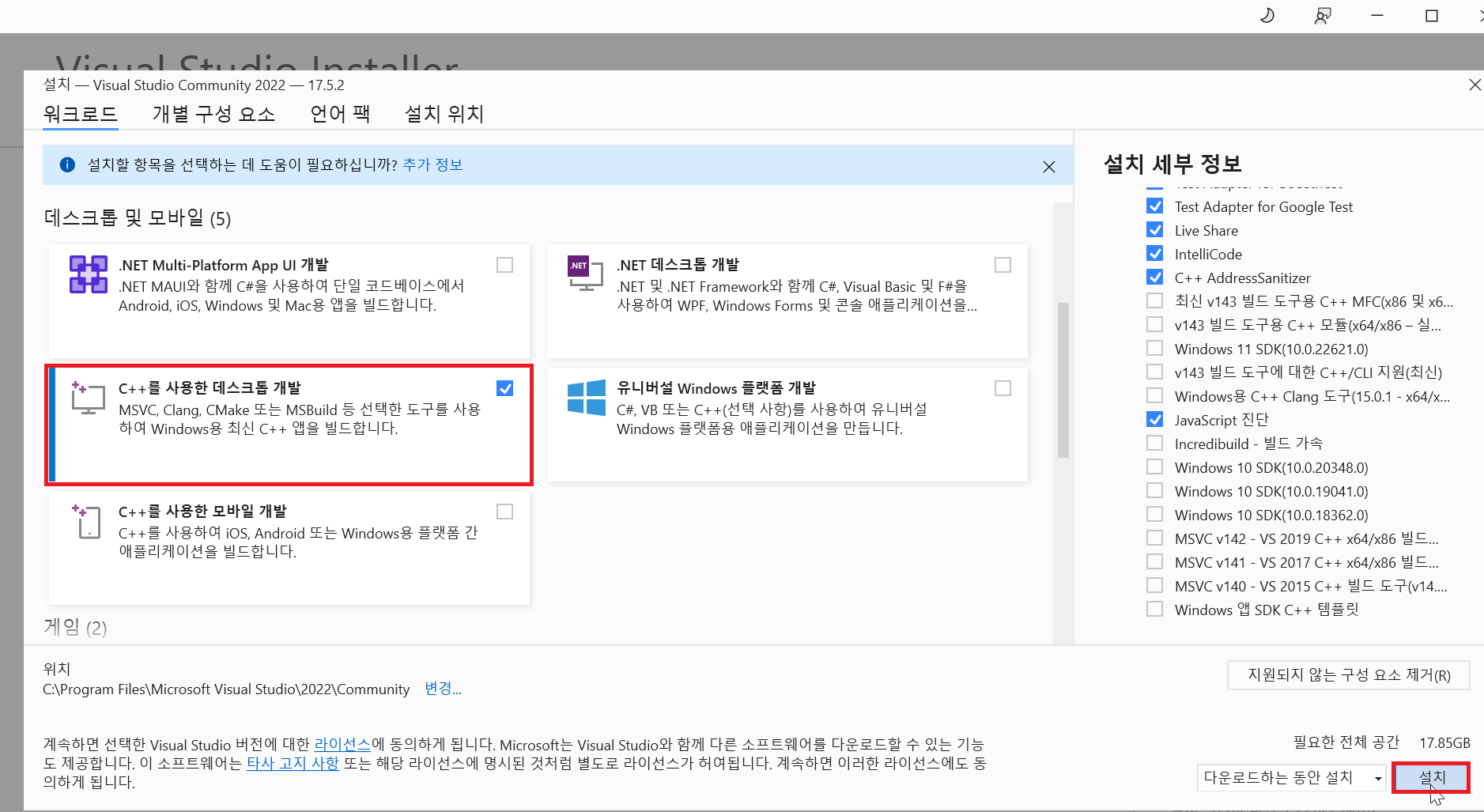Click the info icon in the blue banner

pos(67,164)
